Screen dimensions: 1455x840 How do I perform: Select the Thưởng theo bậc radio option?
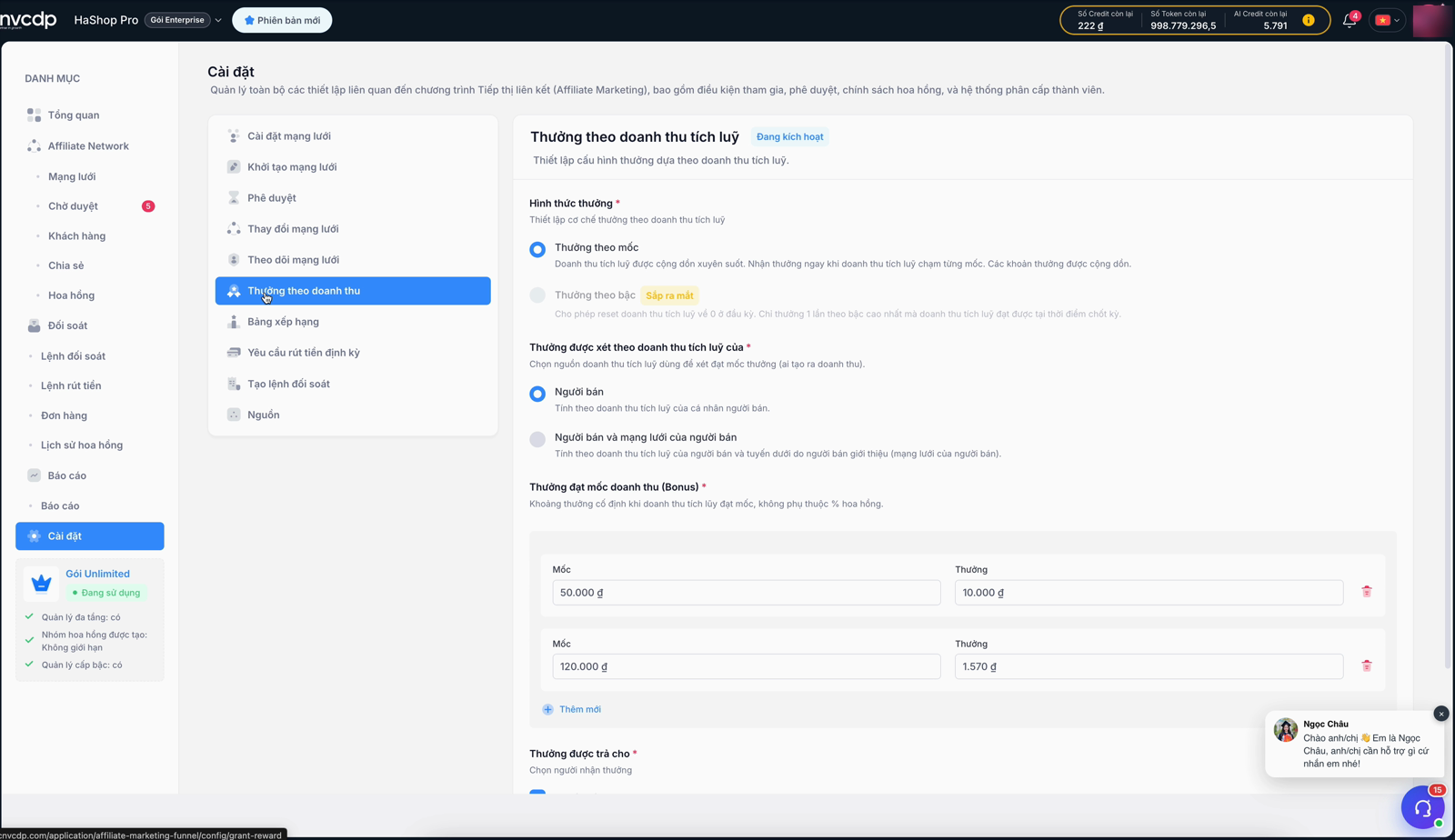click(537, 295)
